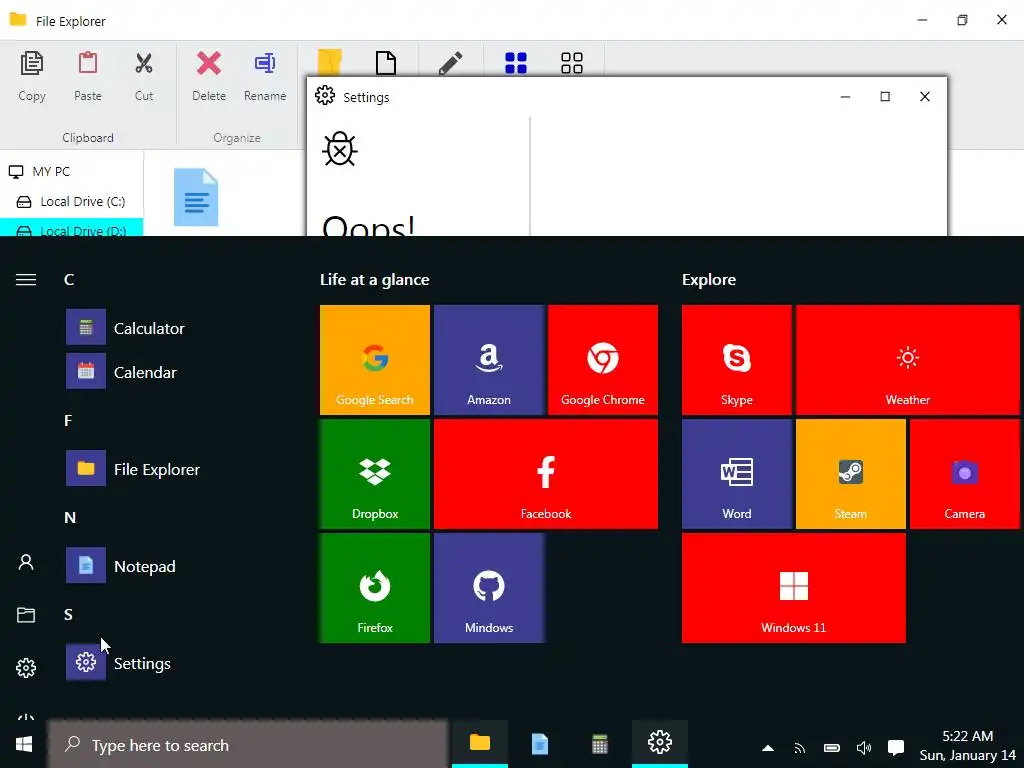Viewport: 1024px width, 768px height.
Task: Open the Camera tile
Action: click(x=965, y=474)
